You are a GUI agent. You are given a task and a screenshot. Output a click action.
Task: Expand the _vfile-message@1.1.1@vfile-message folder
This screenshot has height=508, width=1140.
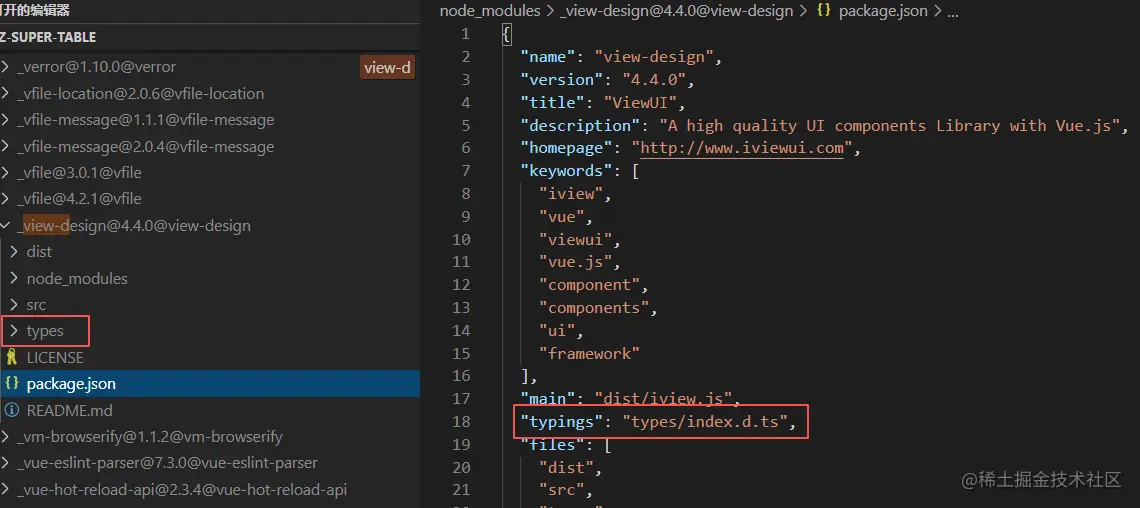(x=5, y=119)
